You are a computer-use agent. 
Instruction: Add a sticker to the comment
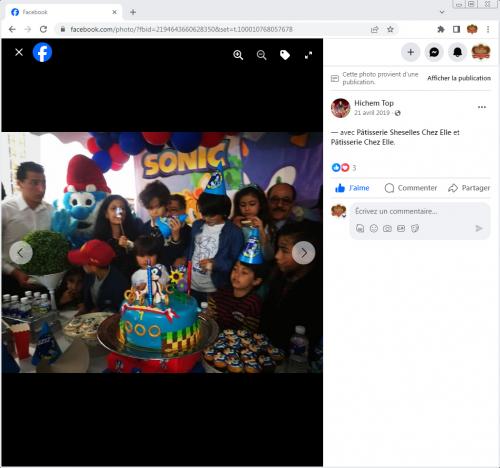point(415,228)
